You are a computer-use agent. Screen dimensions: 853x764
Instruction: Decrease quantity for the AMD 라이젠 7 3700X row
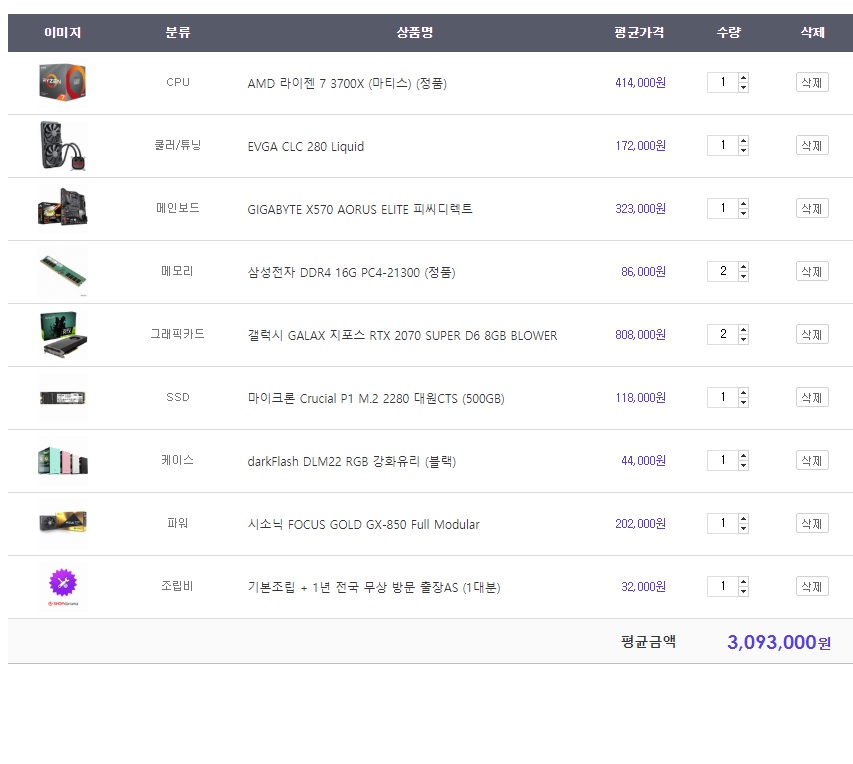click(743, 88)
